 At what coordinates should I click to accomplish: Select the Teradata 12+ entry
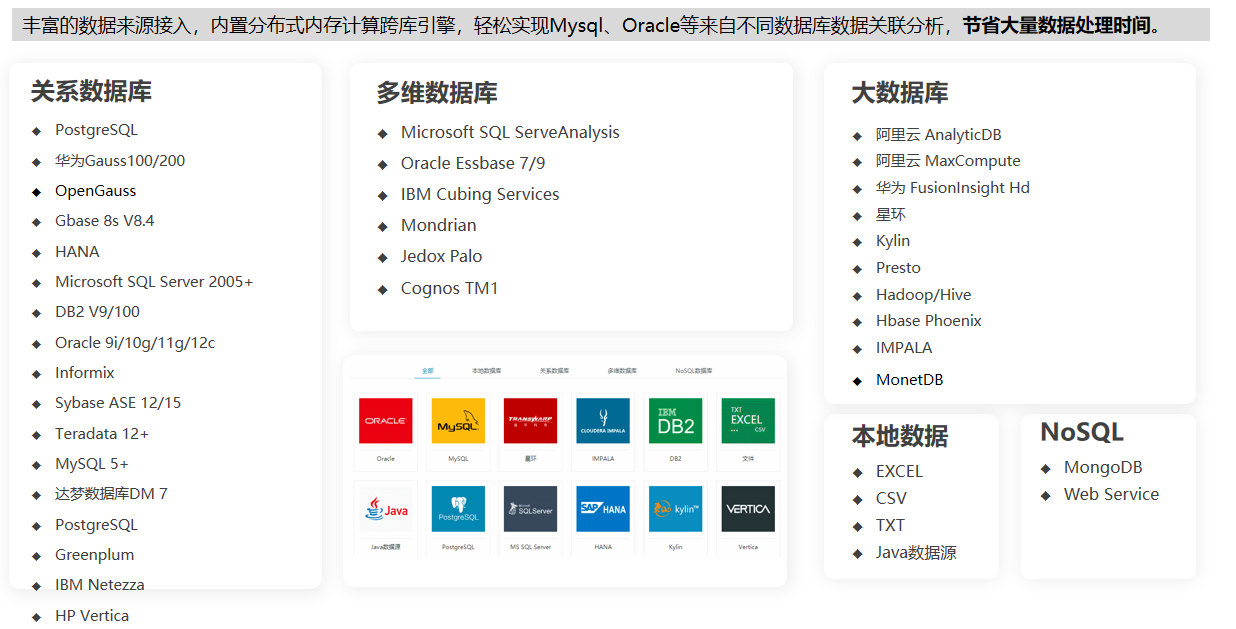102,434
